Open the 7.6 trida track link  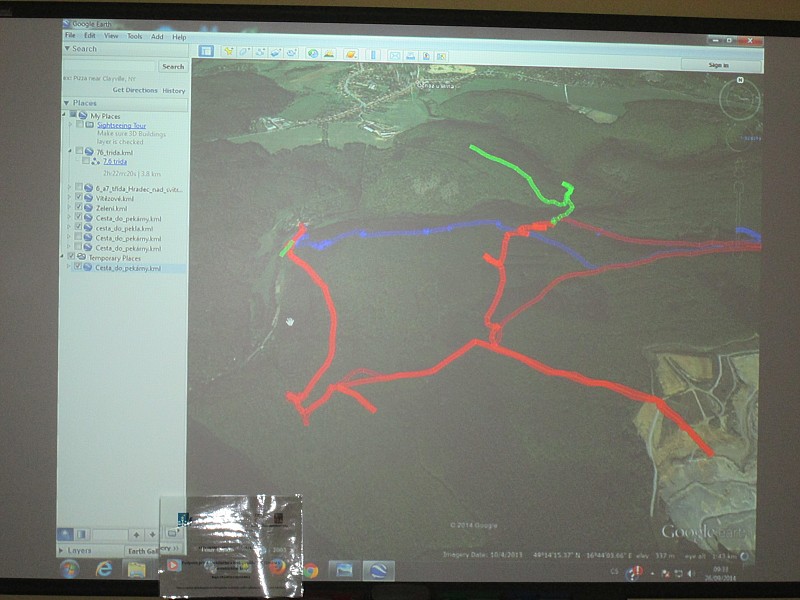coord(115,161)
